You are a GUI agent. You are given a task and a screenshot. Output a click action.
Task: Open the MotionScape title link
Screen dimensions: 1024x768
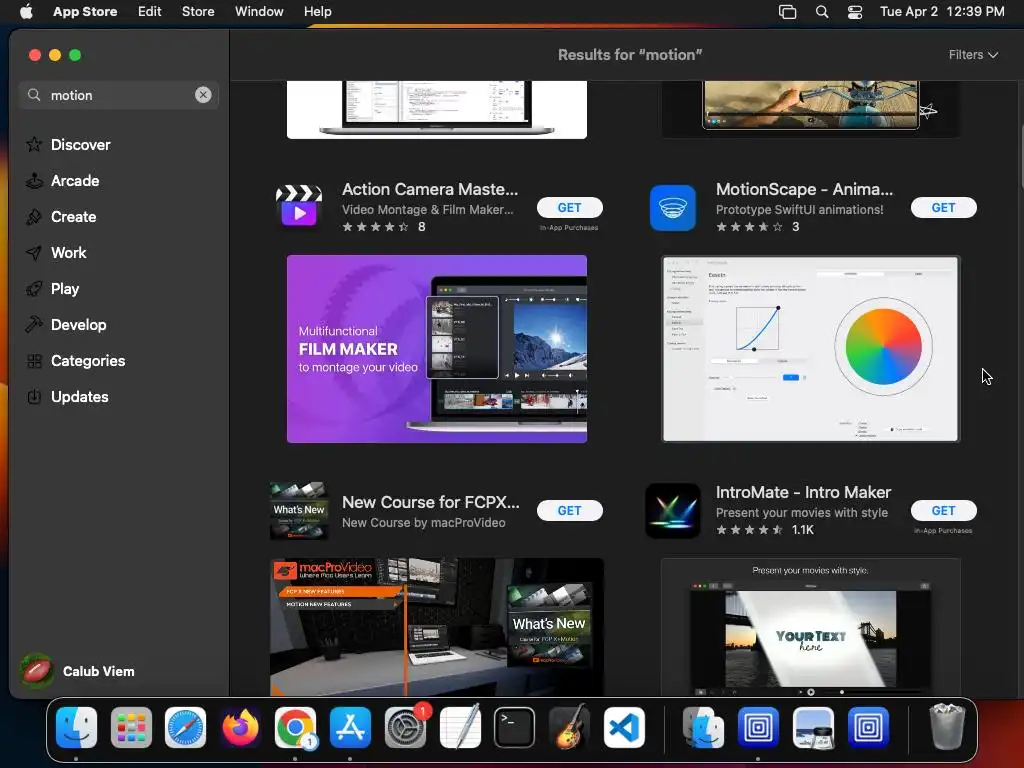click(x=804, y=189)
